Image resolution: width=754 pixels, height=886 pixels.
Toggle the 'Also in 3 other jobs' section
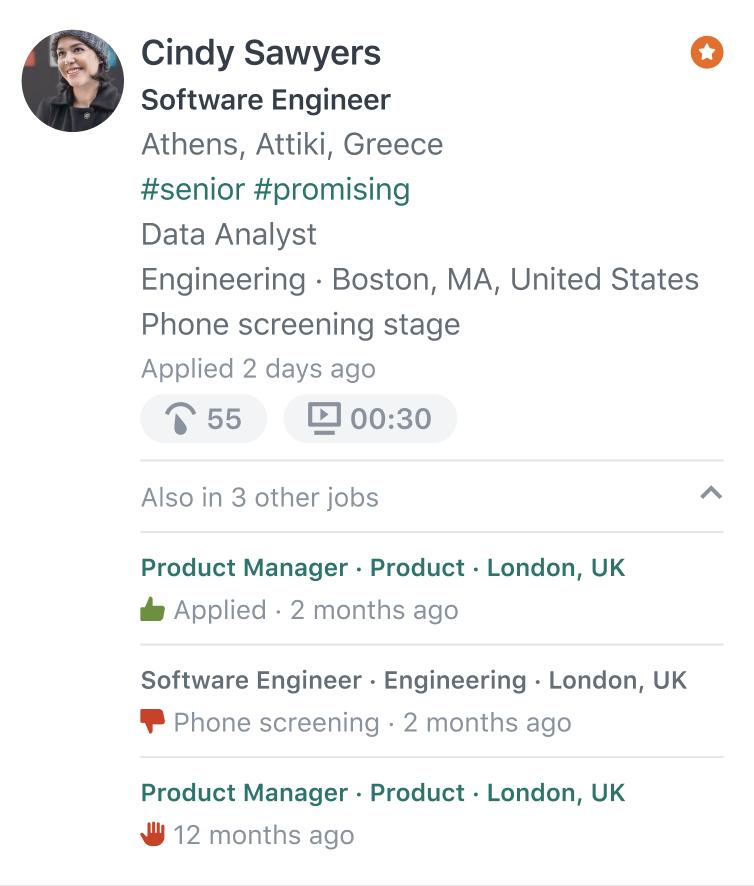[432, 497]
